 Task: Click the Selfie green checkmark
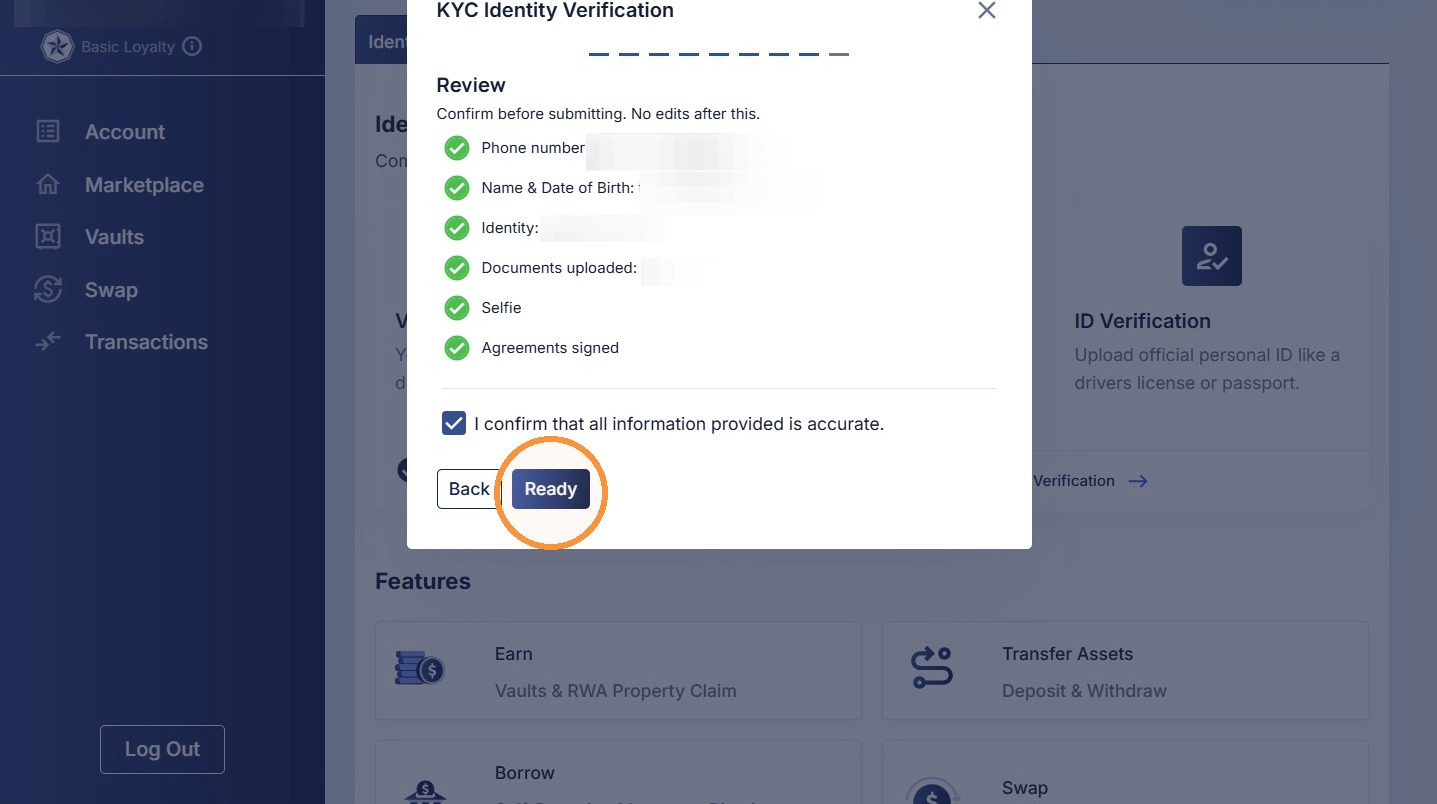pos(457,308)
